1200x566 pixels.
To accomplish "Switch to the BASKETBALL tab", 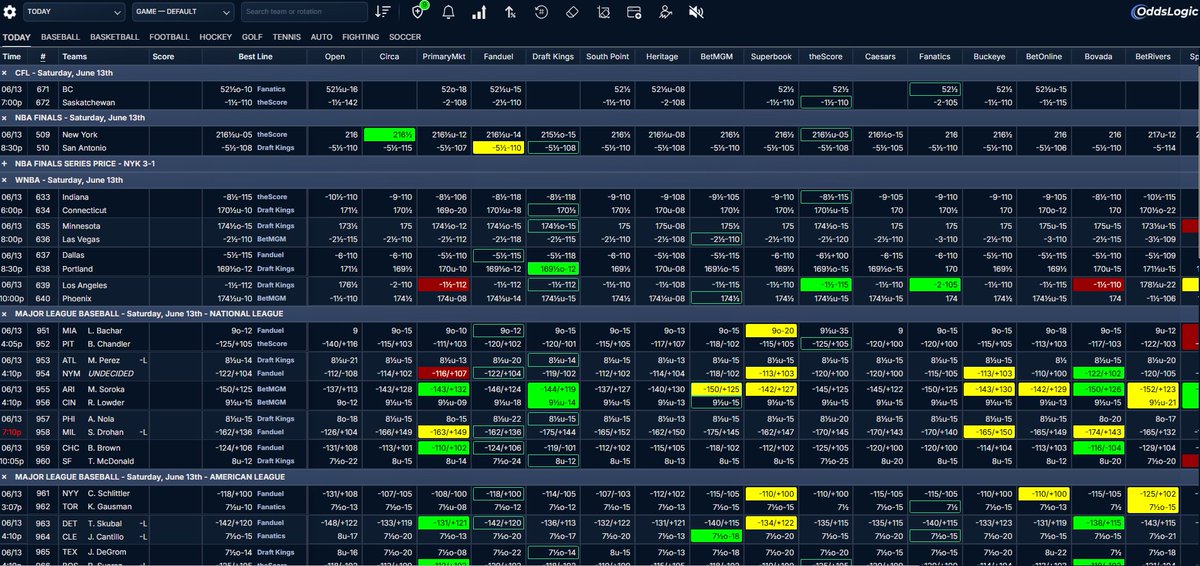I will click(x=114, y=37).
